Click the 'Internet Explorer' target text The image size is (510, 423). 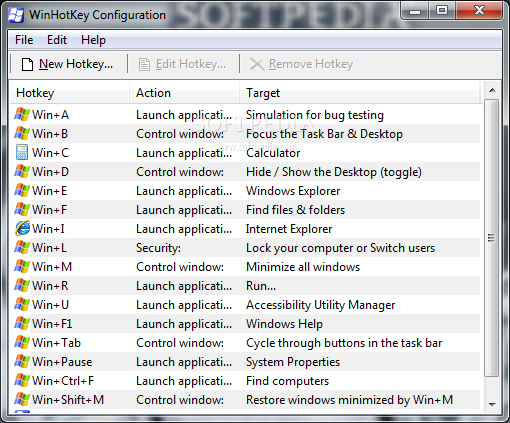289,229
